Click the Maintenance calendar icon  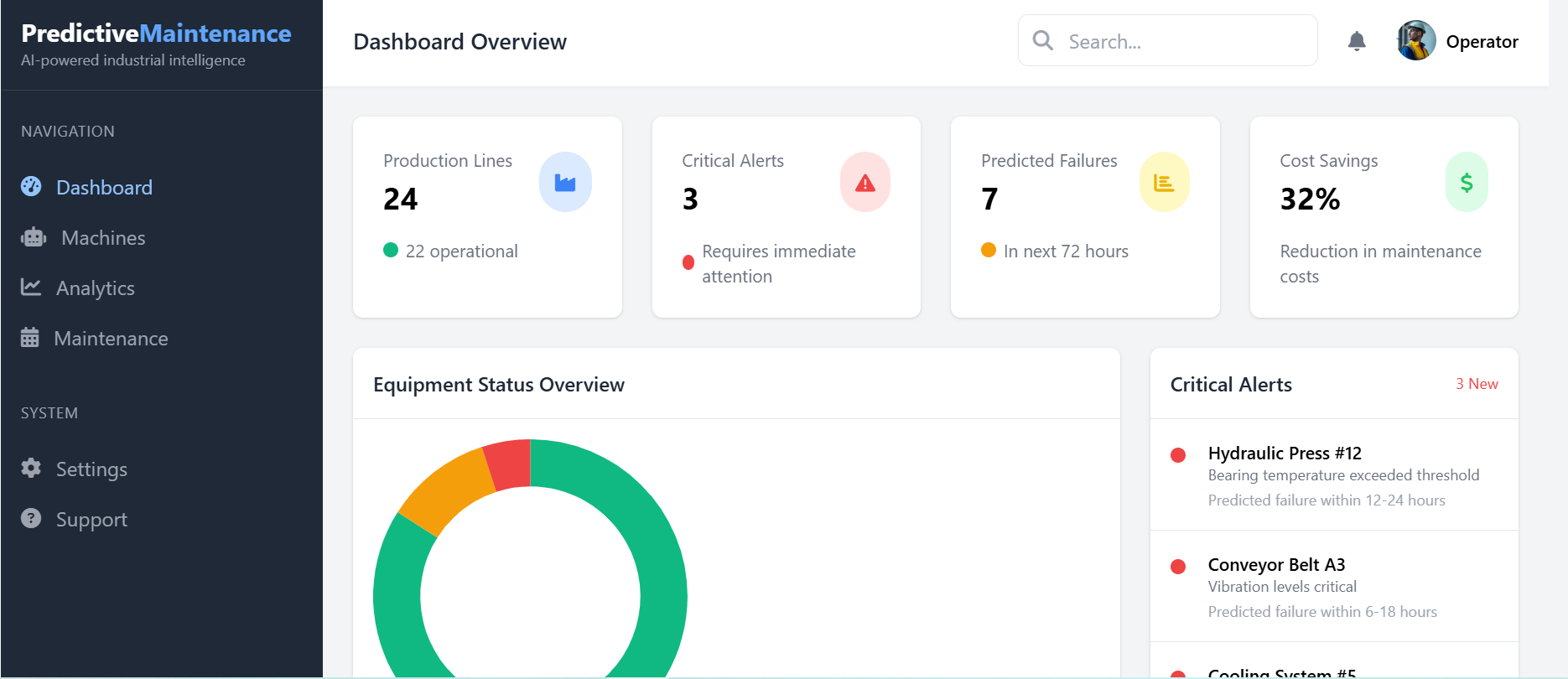(29, 337)
